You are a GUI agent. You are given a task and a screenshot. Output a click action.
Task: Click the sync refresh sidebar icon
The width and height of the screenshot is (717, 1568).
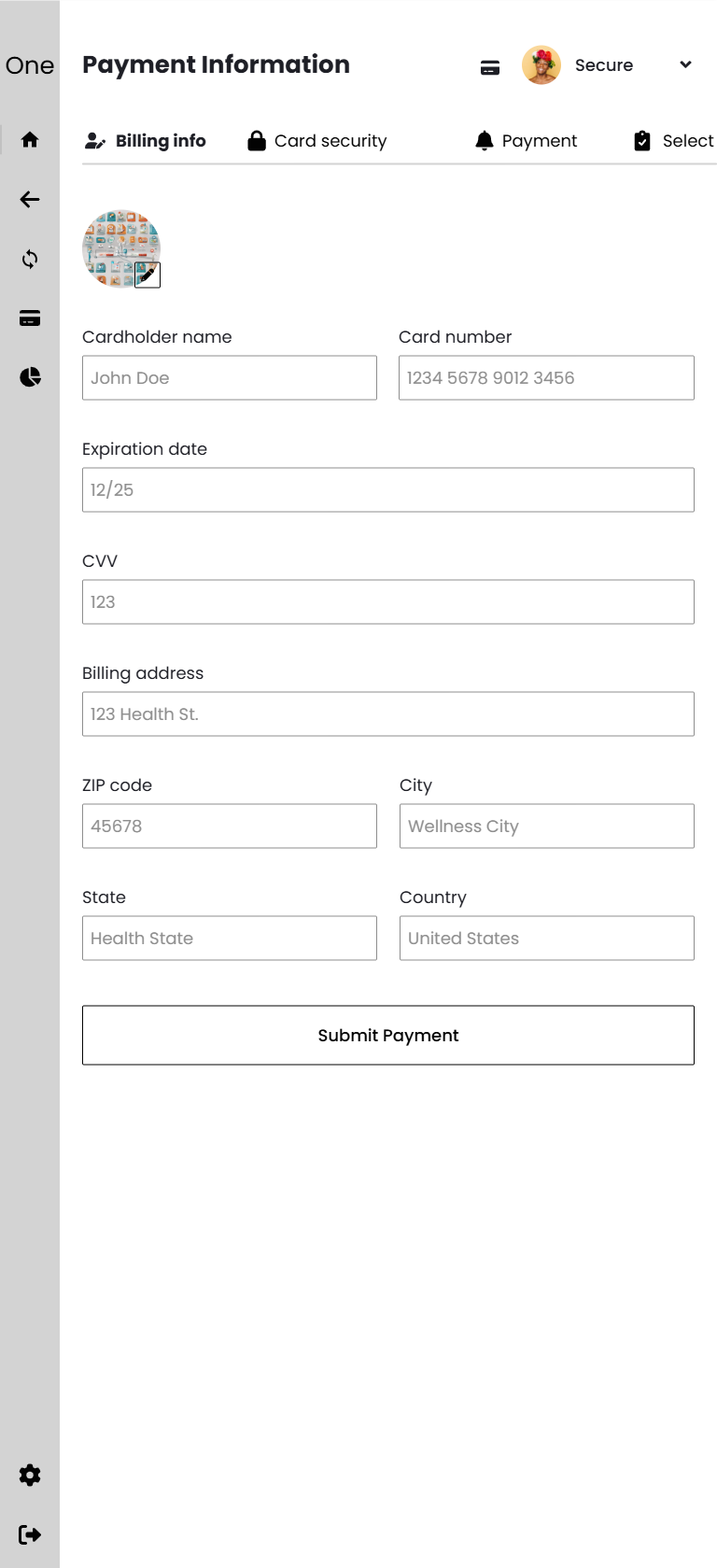[30, 259]
